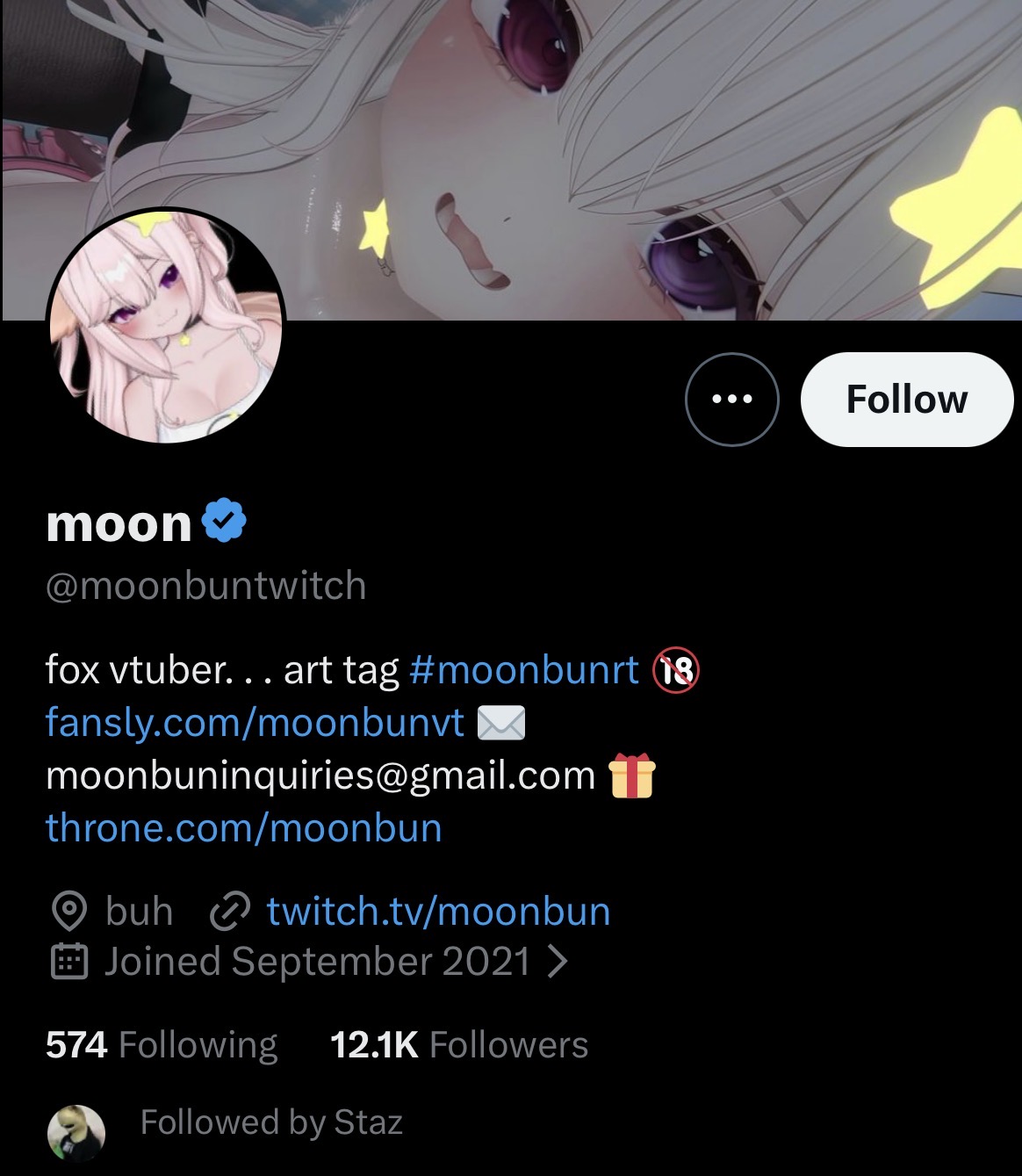The image size is (1022, 1176).
Task: Open the Followed by Staz text
Action: [271, 1122]
